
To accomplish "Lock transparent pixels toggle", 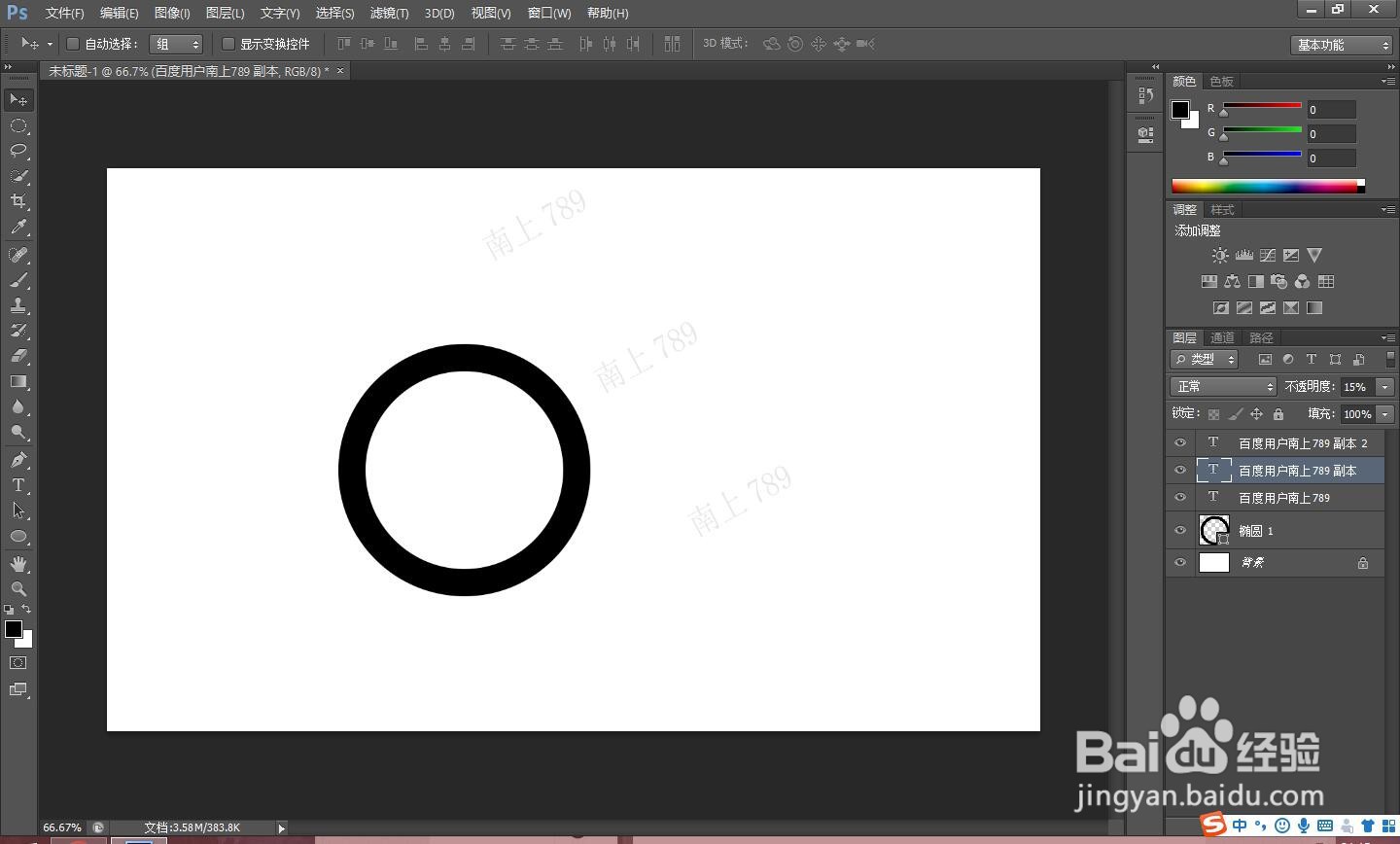I will pos(1214,414).
